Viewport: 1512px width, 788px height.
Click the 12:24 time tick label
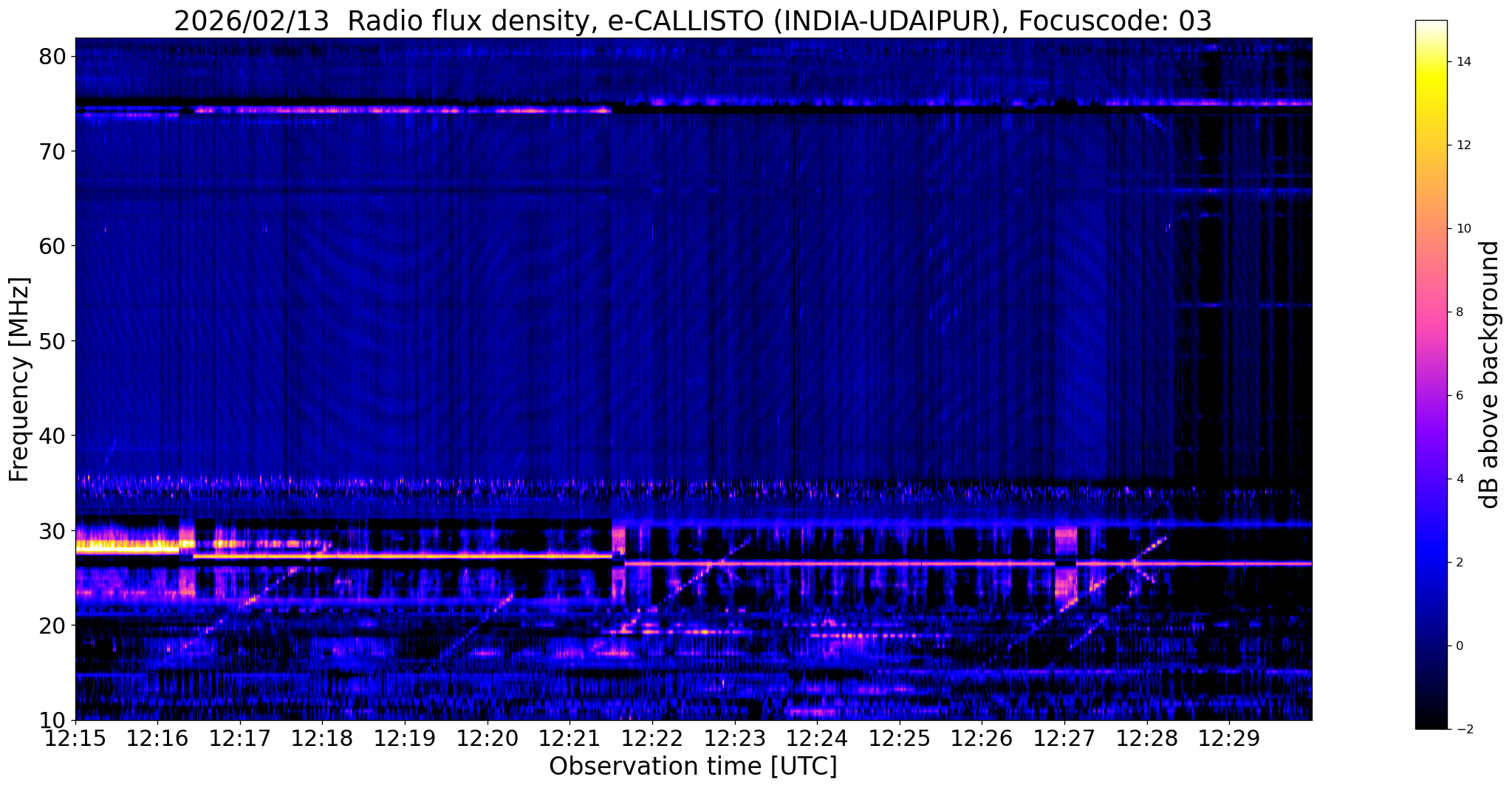818,739
